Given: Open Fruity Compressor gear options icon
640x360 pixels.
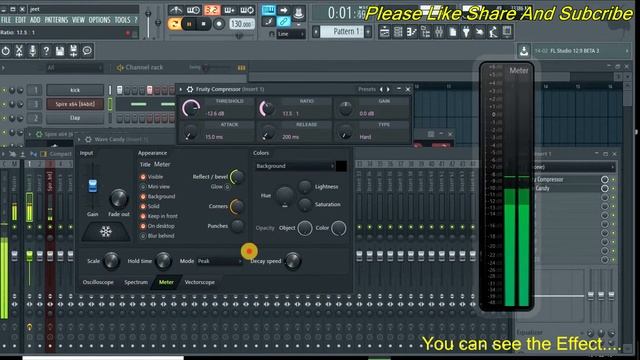Looking at the screenshot, I should click(x=190, y=89).
